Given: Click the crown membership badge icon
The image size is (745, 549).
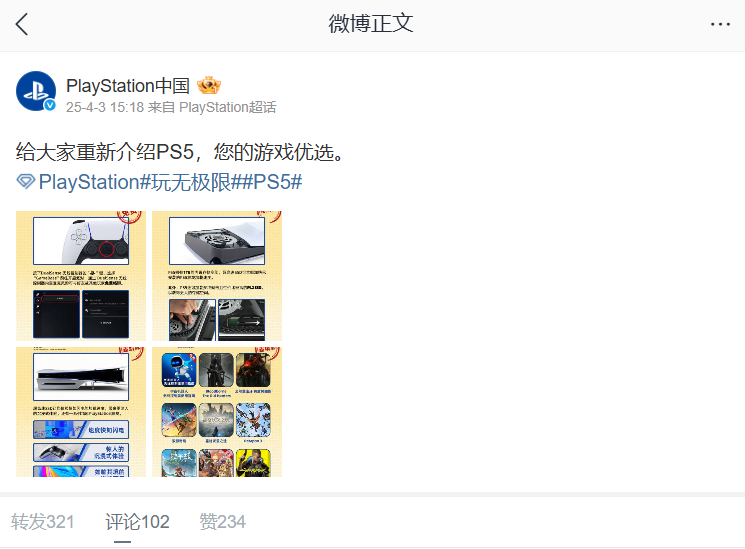Looking at the screenshot, I should tap(209, 86).
